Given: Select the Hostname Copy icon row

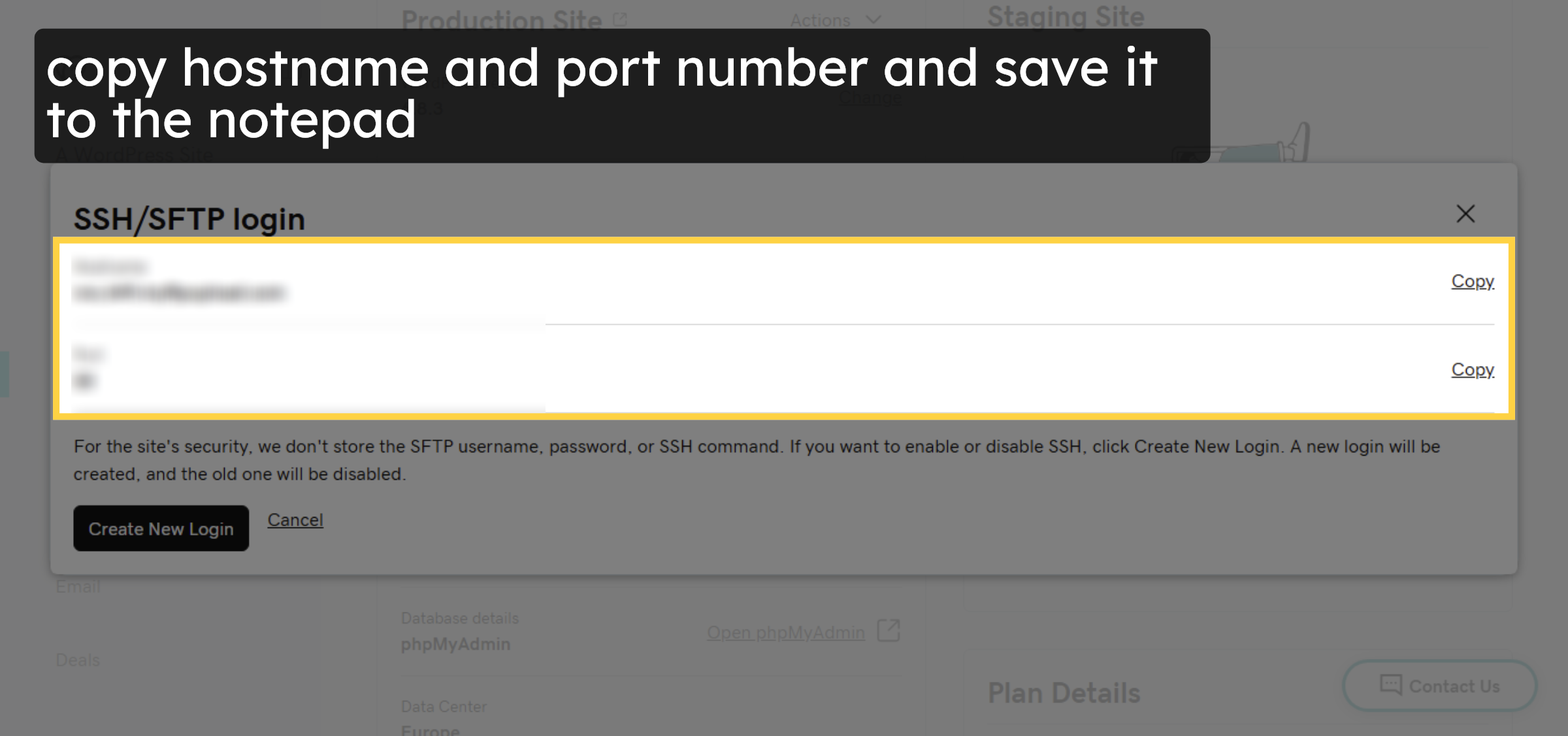Looking at the screenshot, I should [1472, 280].
